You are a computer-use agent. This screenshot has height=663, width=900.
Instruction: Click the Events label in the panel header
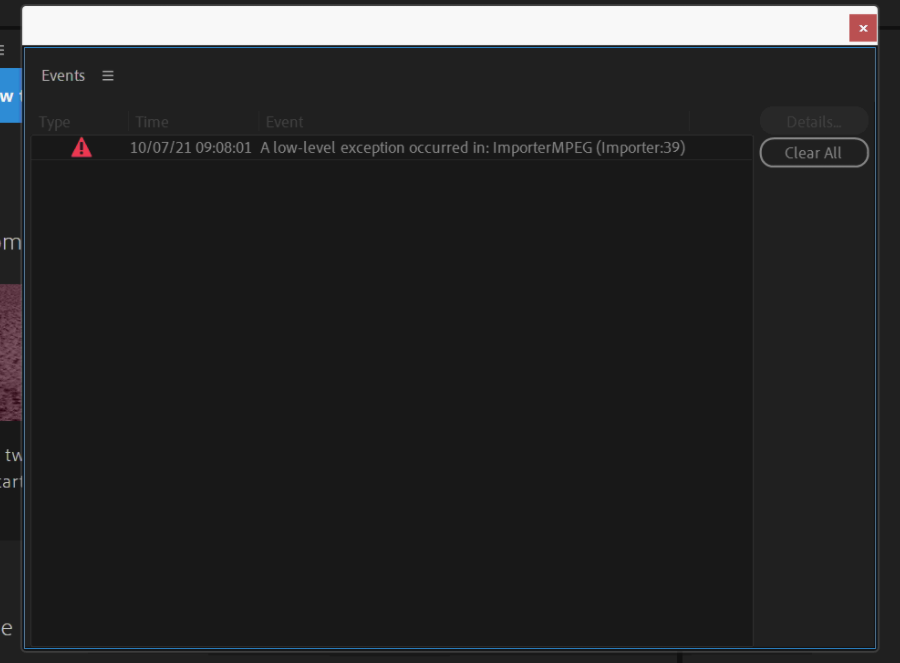coord(62,75)
